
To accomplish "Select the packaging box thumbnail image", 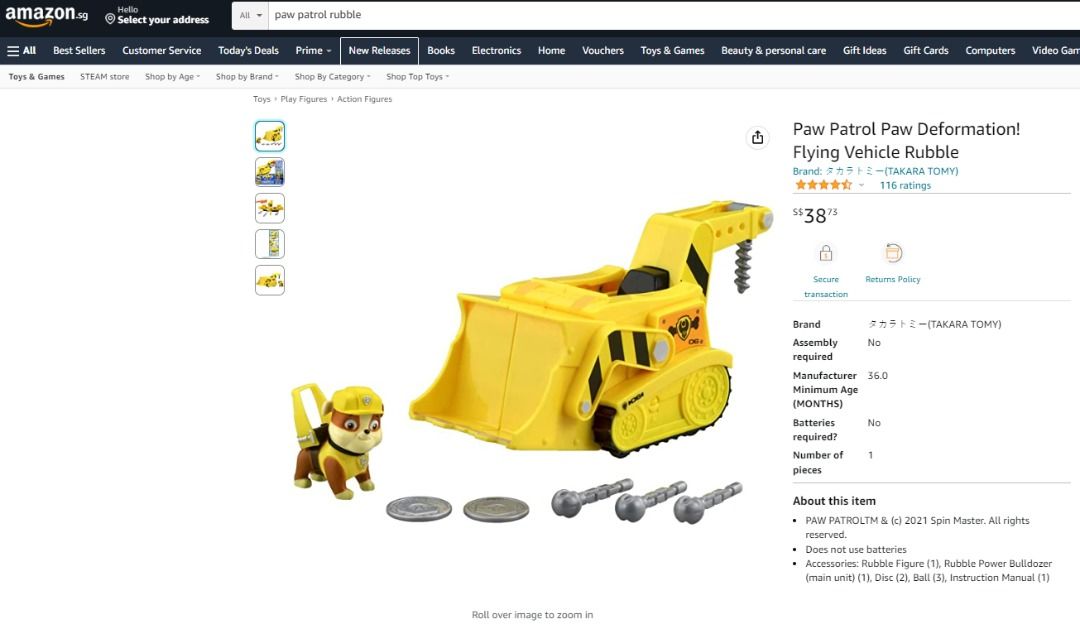I will (269, 172).
